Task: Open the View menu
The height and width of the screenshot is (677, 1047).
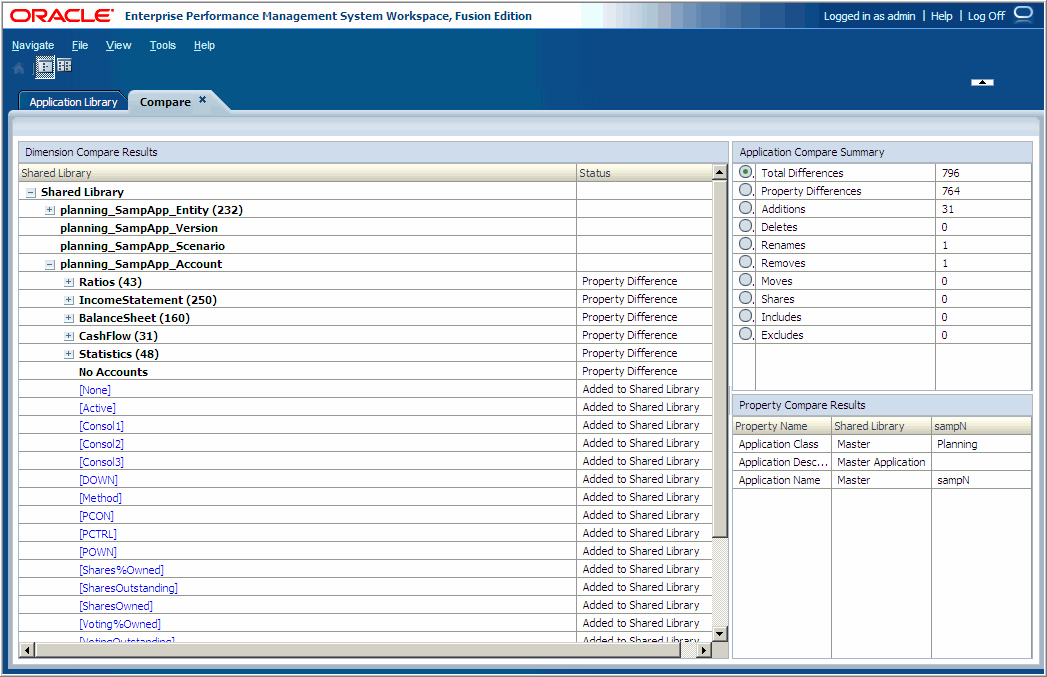Action: point(118,45)
